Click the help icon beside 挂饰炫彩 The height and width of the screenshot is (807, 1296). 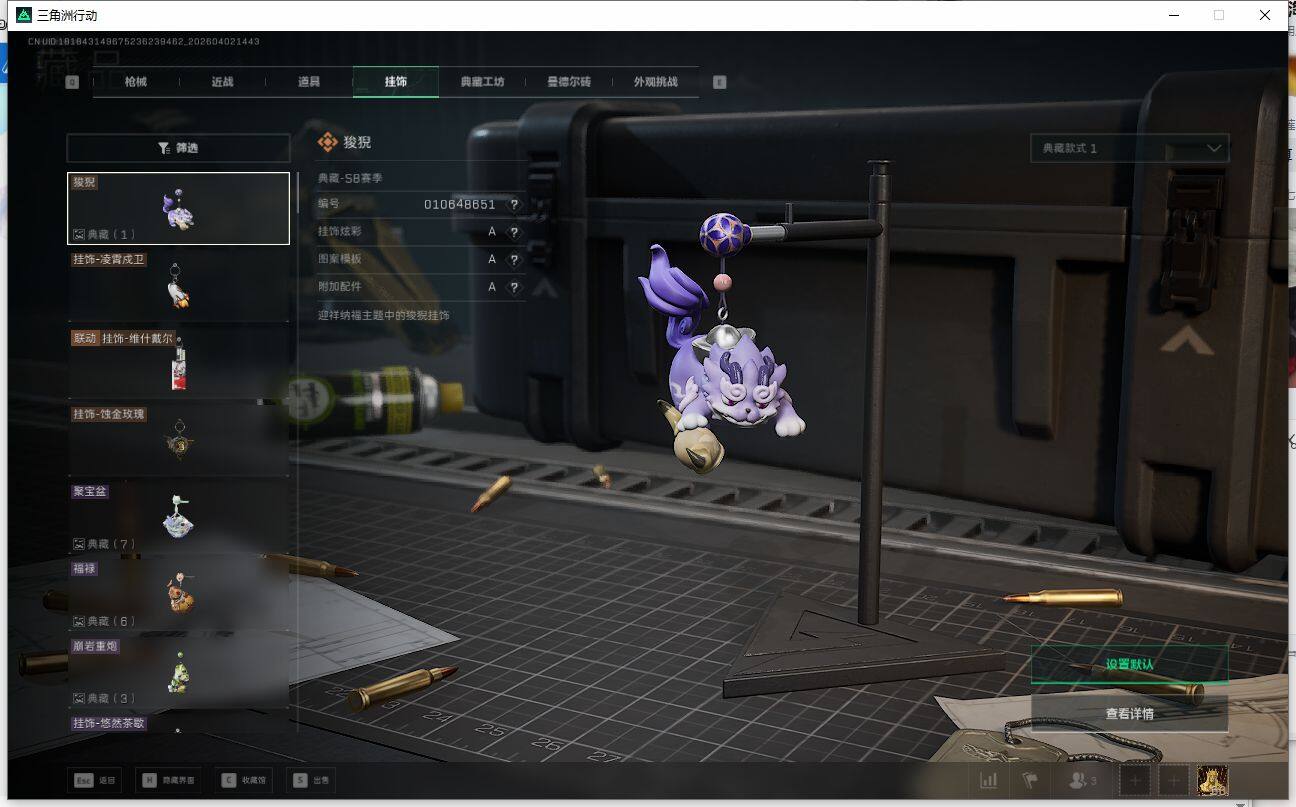514,232
